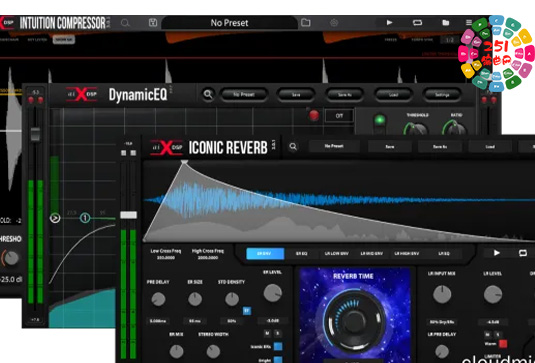Click the ER Mix knob
The image size is (535, 363).
click(176, 351)
